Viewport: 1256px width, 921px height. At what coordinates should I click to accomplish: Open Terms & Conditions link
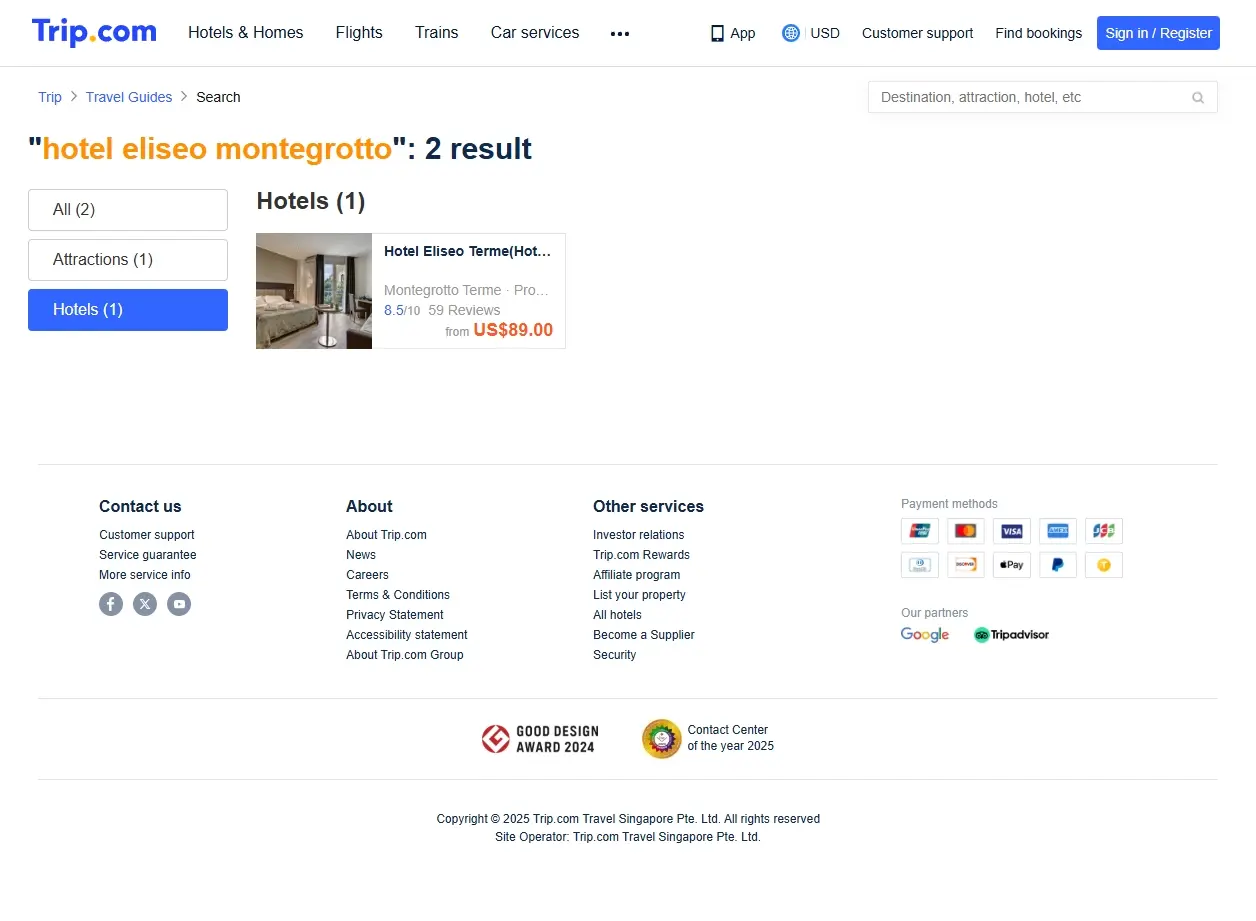coord(398,595)
